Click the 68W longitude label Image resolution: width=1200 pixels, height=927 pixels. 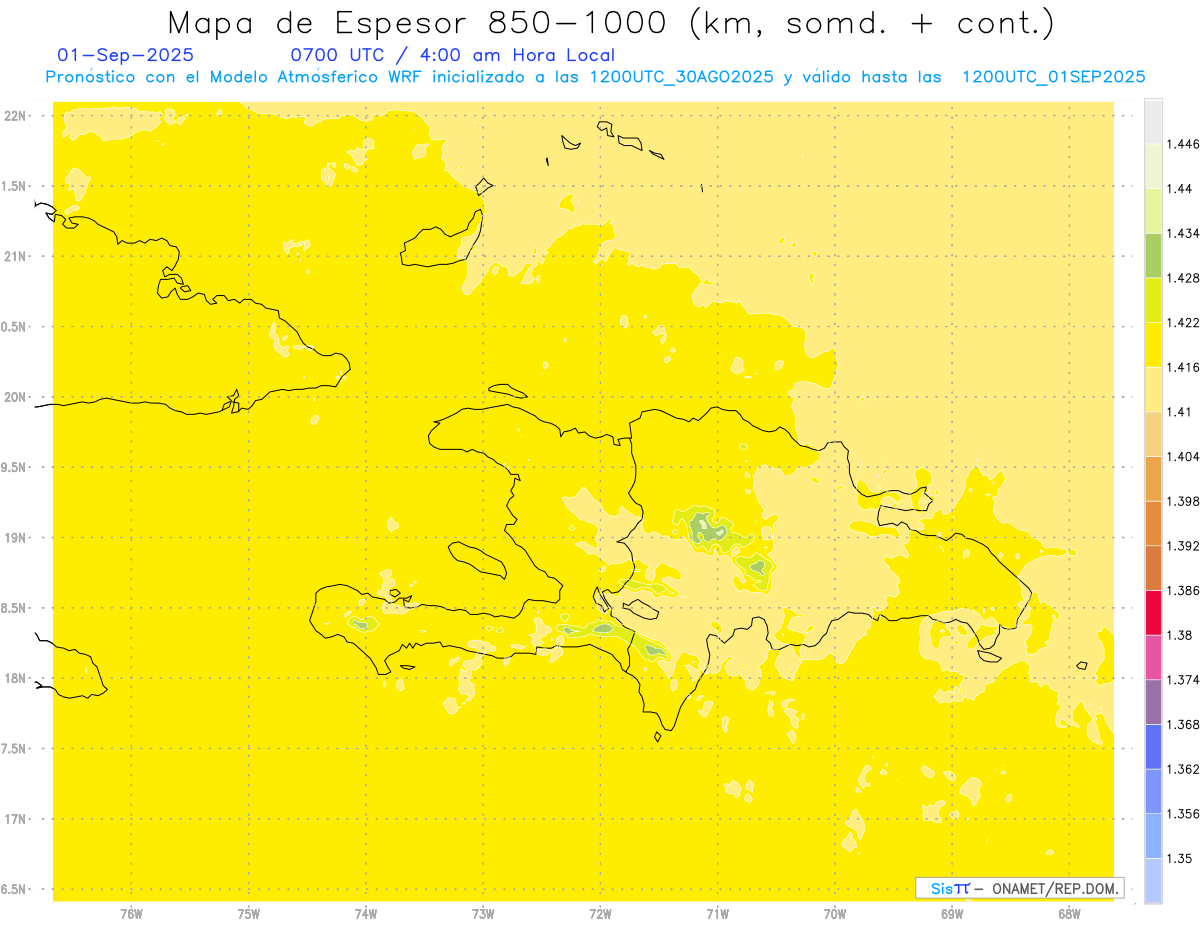pos(1069,914)
